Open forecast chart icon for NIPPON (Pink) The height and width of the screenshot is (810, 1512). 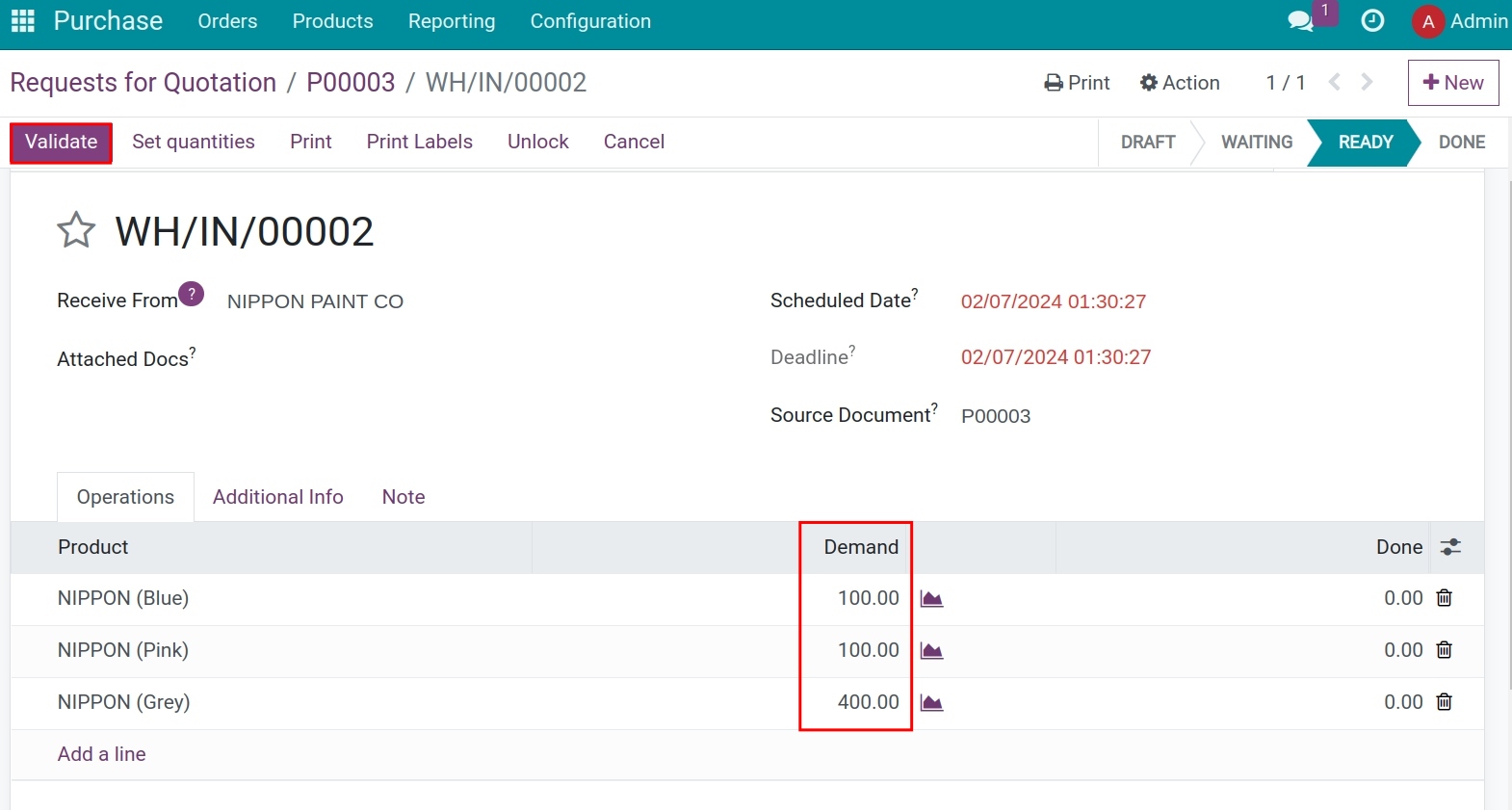click(931, 651)
